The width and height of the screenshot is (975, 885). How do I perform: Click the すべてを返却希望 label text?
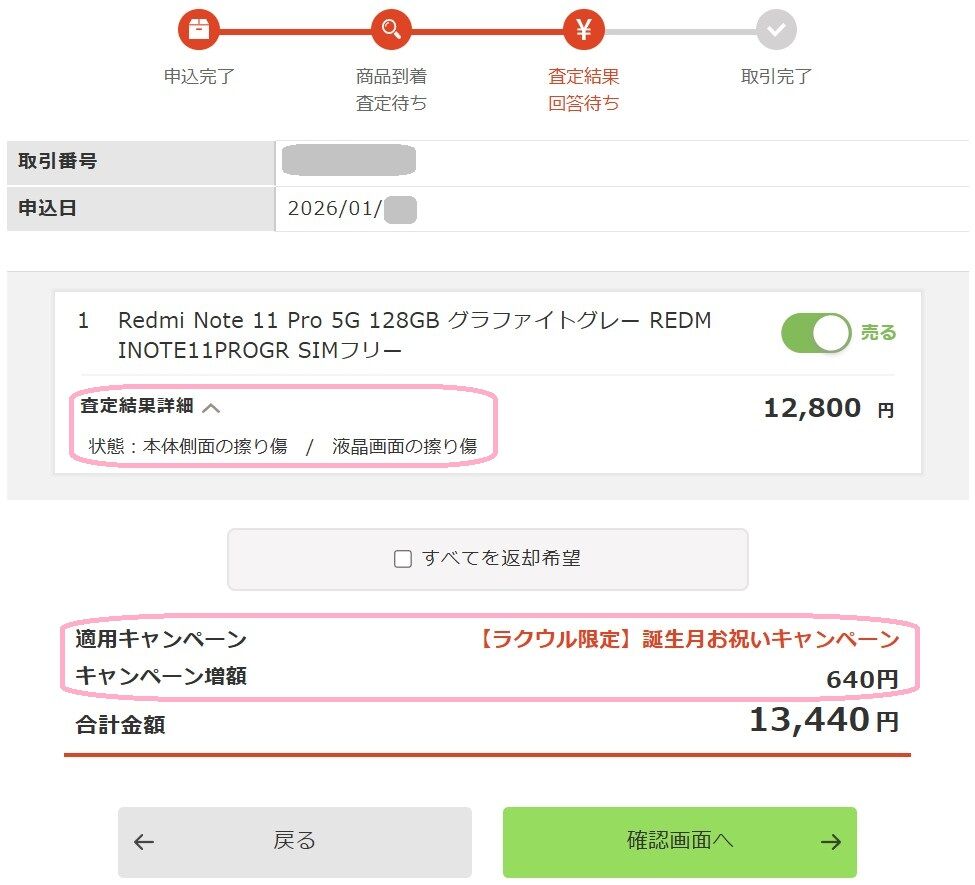coord(501,559)
